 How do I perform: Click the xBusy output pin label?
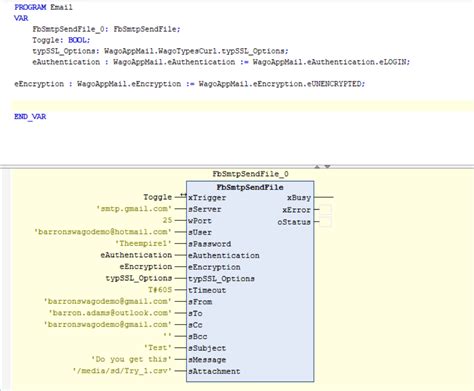[299, 198]
